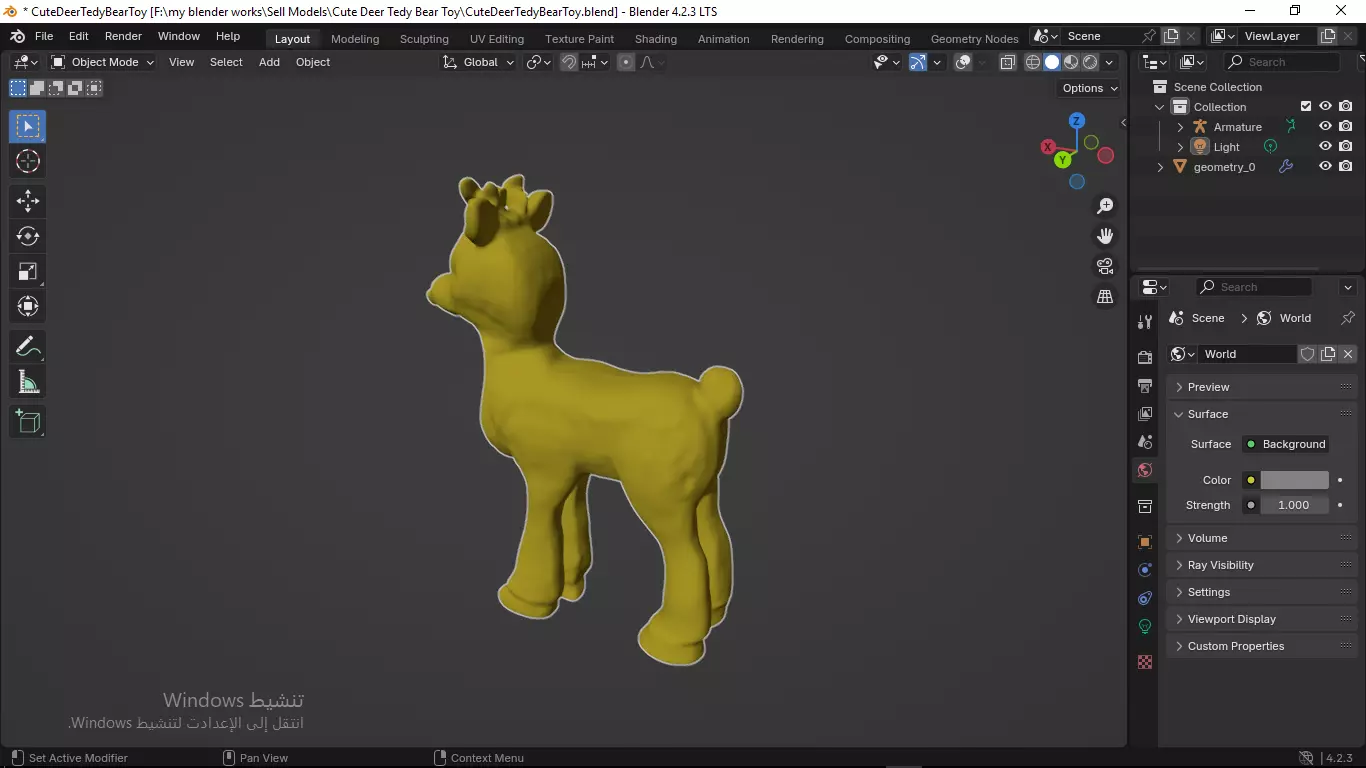The width and height of the screenshot is (1366, 768).
Task: Open the Physics properties tab
Action: [x=1145, y=570]
